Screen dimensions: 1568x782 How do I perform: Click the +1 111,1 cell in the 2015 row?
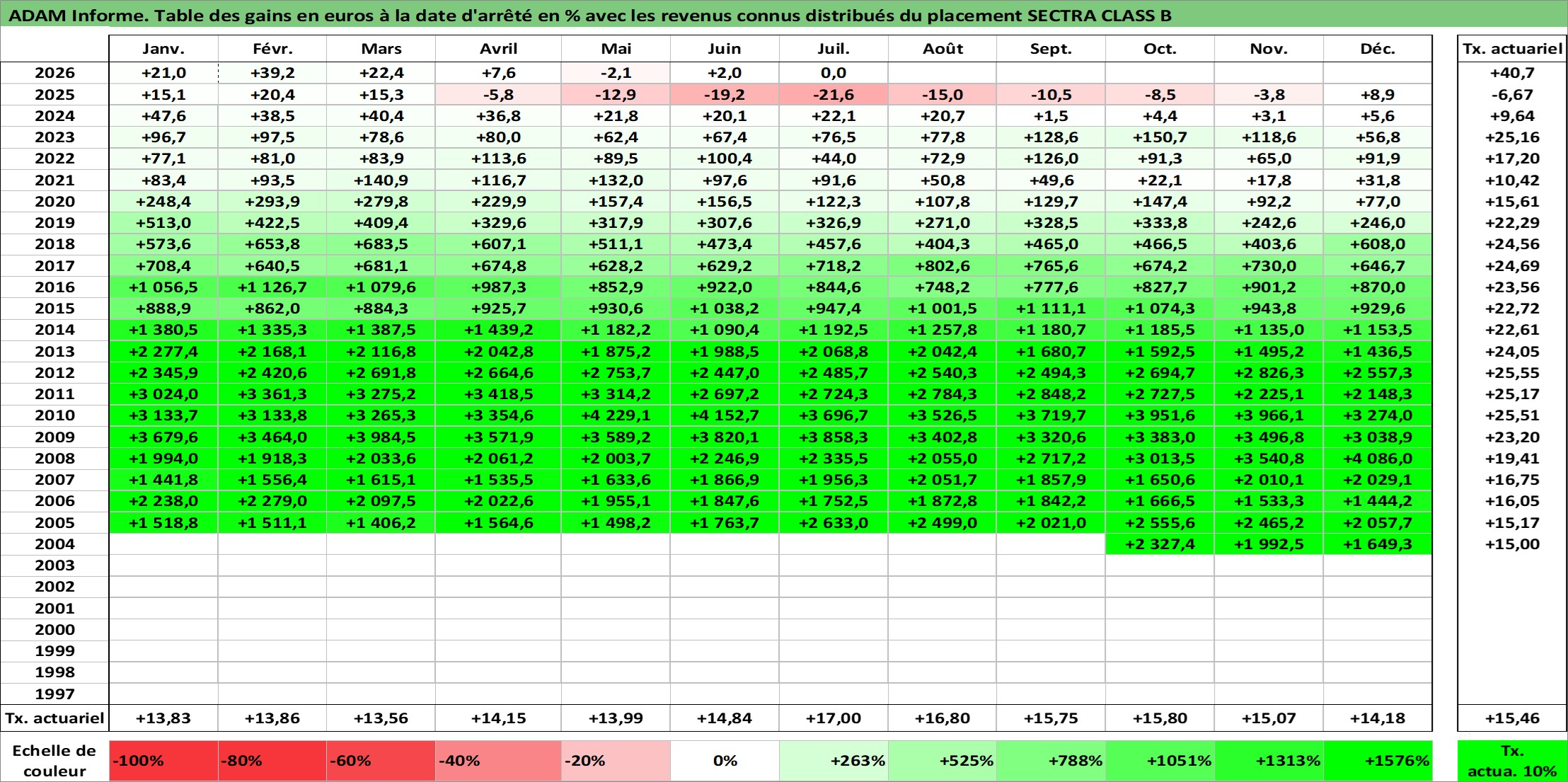(1051, 309)
